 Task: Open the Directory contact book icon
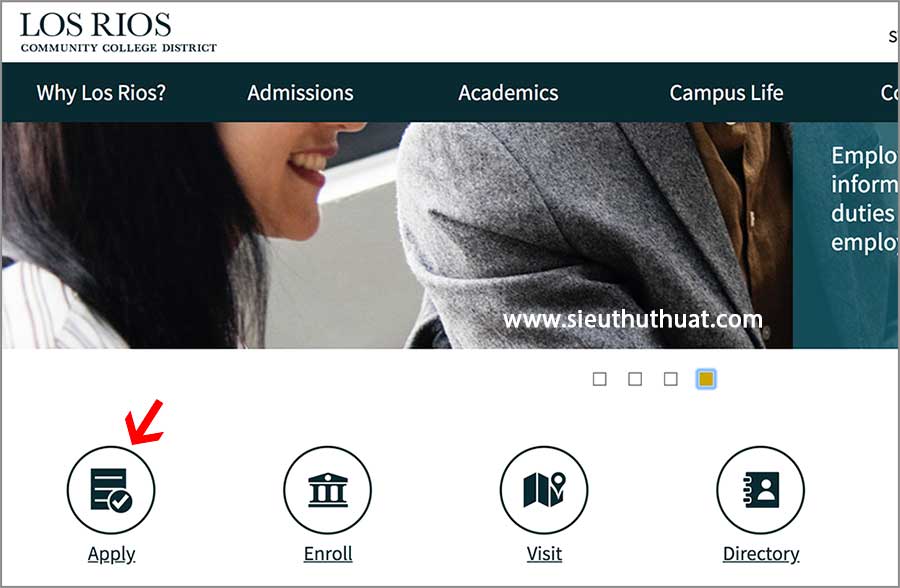click(761, 490)
